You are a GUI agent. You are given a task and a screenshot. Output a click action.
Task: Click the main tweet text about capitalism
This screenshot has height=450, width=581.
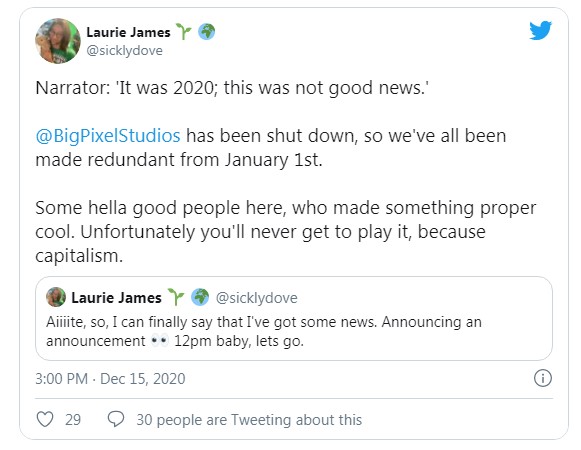285,171
